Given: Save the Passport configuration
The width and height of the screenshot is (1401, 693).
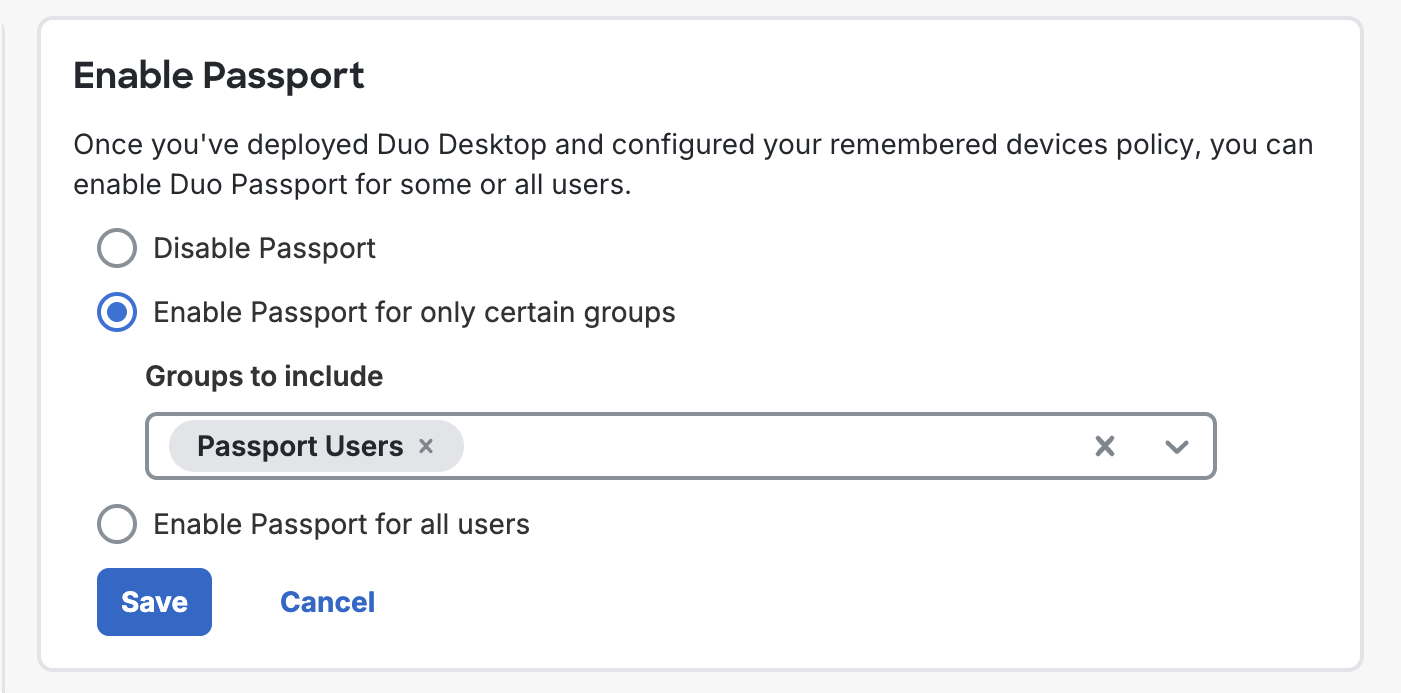Looking at the screenshot, I should tap(154, 601).
